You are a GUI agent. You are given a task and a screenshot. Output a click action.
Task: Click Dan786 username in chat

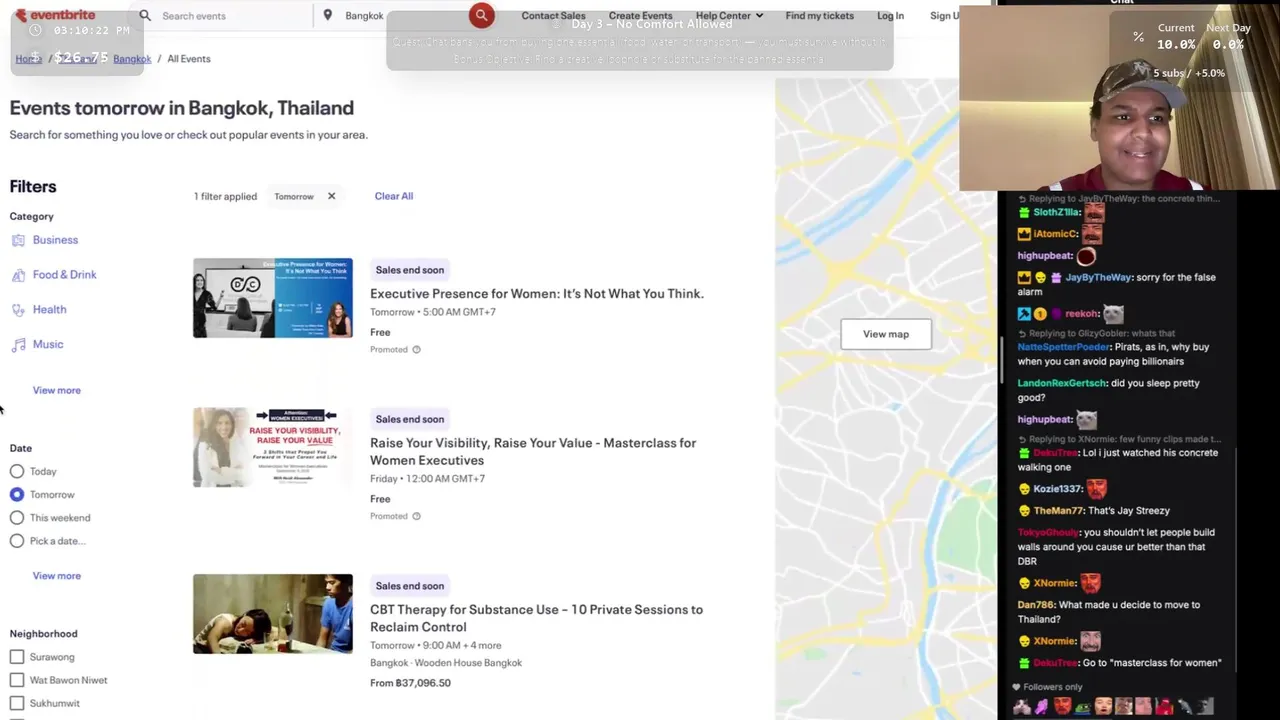1035,605
